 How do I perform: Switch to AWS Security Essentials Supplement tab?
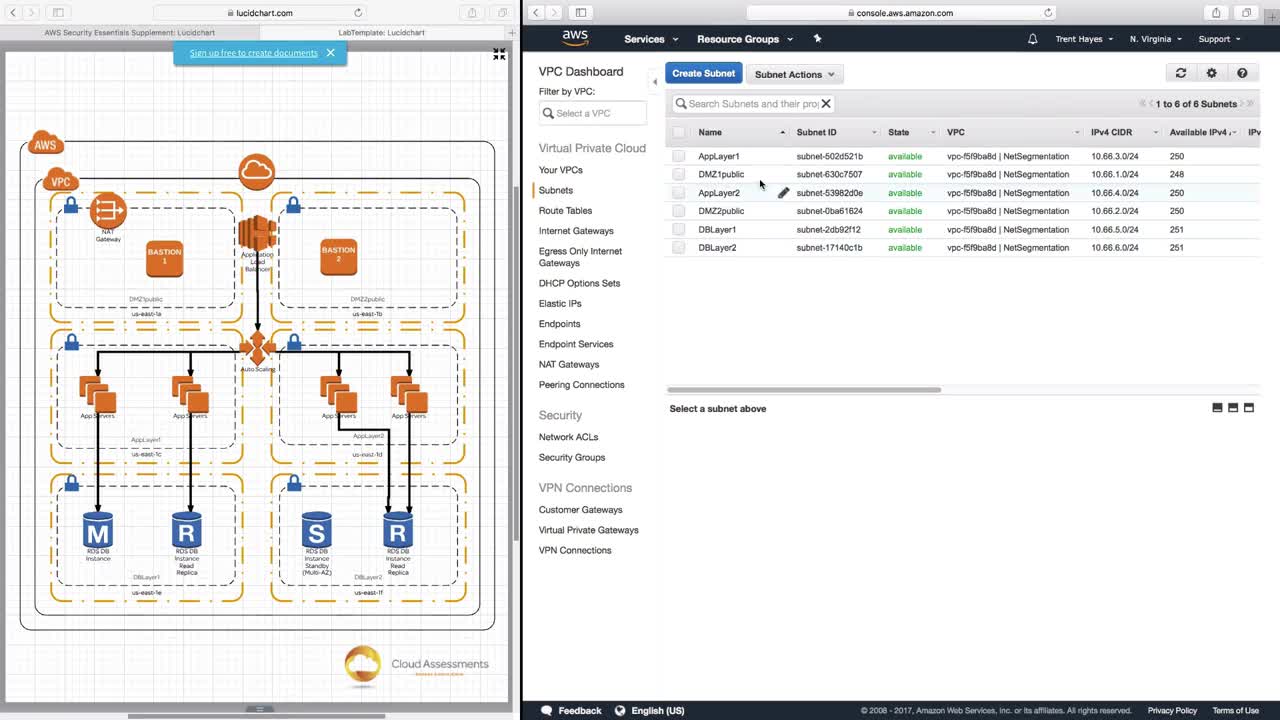click(130, 33)
